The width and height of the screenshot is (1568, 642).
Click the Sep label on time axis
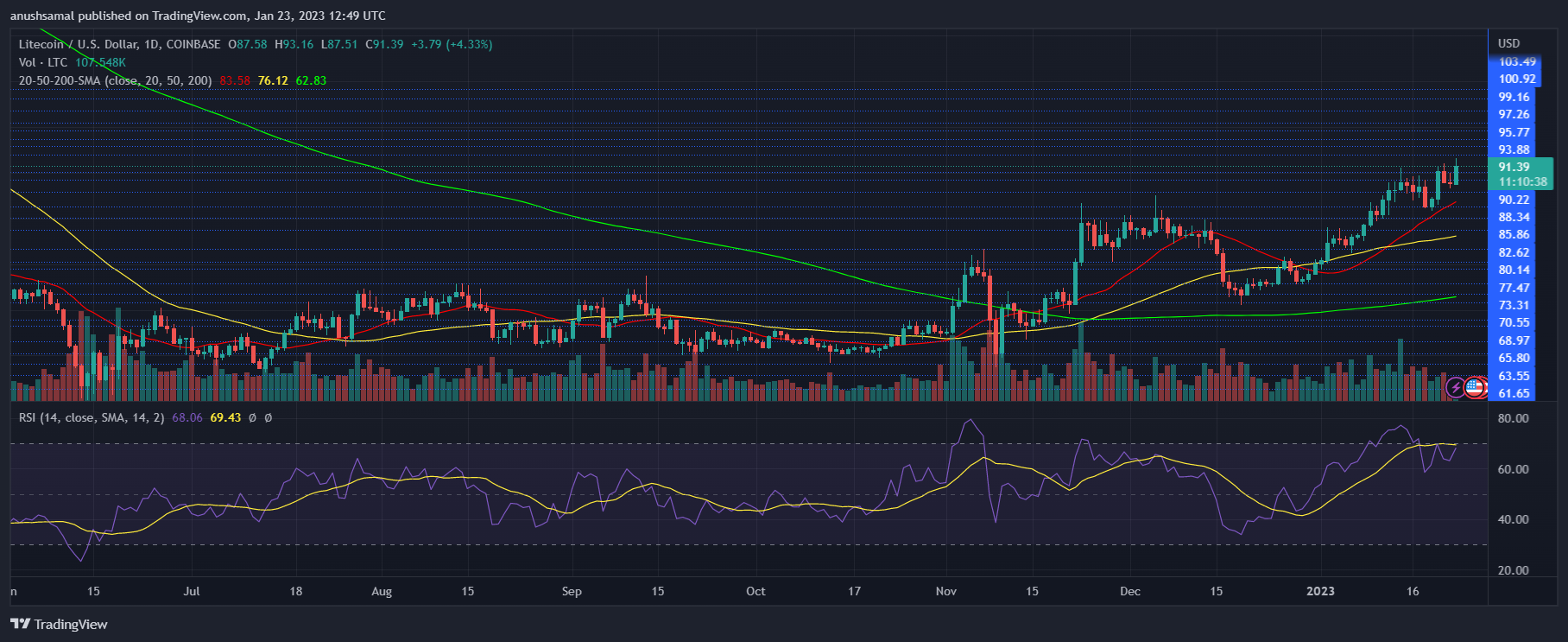[x=572, y=591]
